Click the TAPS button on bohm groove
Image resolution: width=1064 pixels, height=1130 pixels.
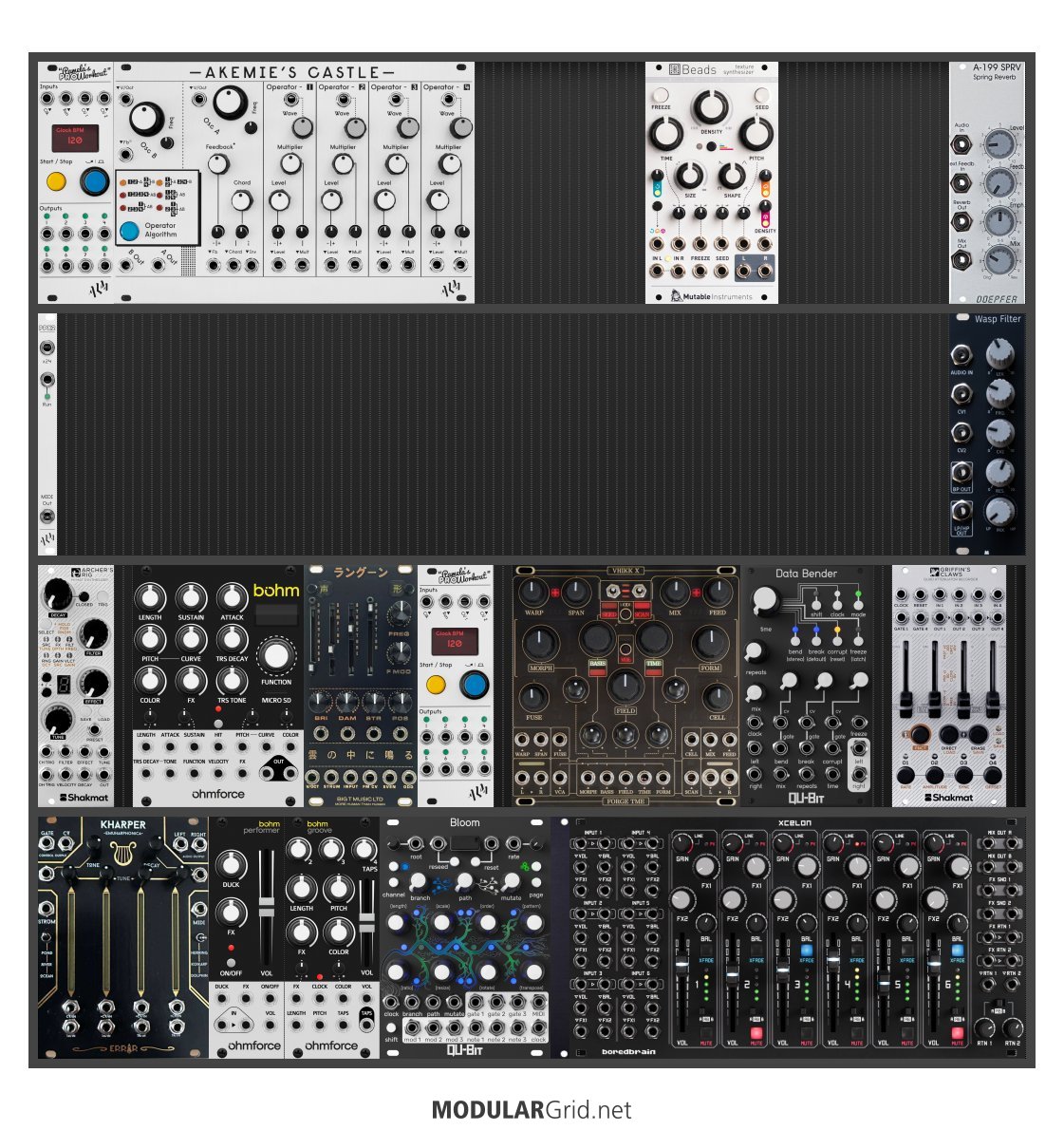(366, 1018)
